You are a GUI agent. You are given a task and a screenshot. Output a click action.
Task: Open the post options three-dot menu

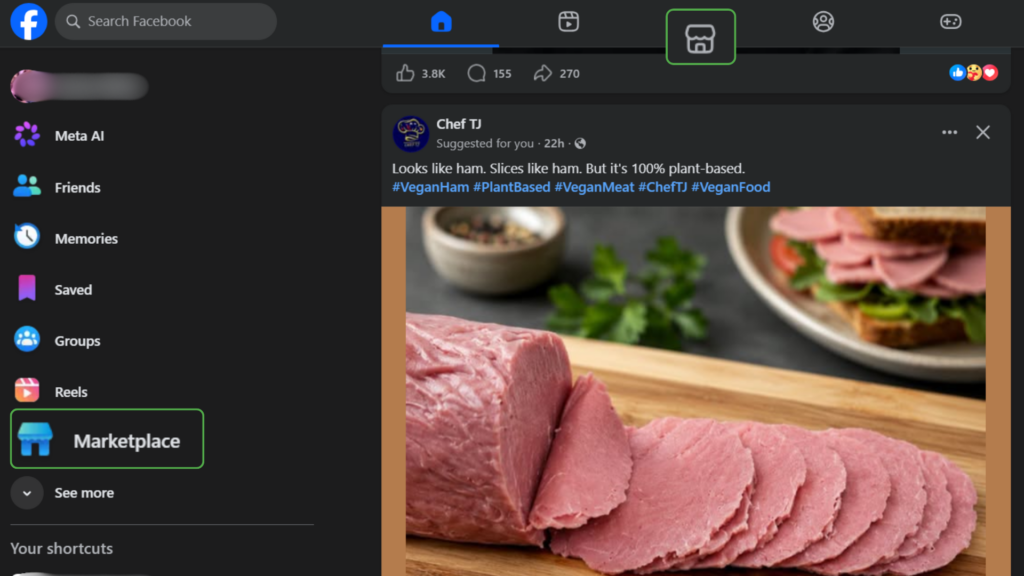950,133
